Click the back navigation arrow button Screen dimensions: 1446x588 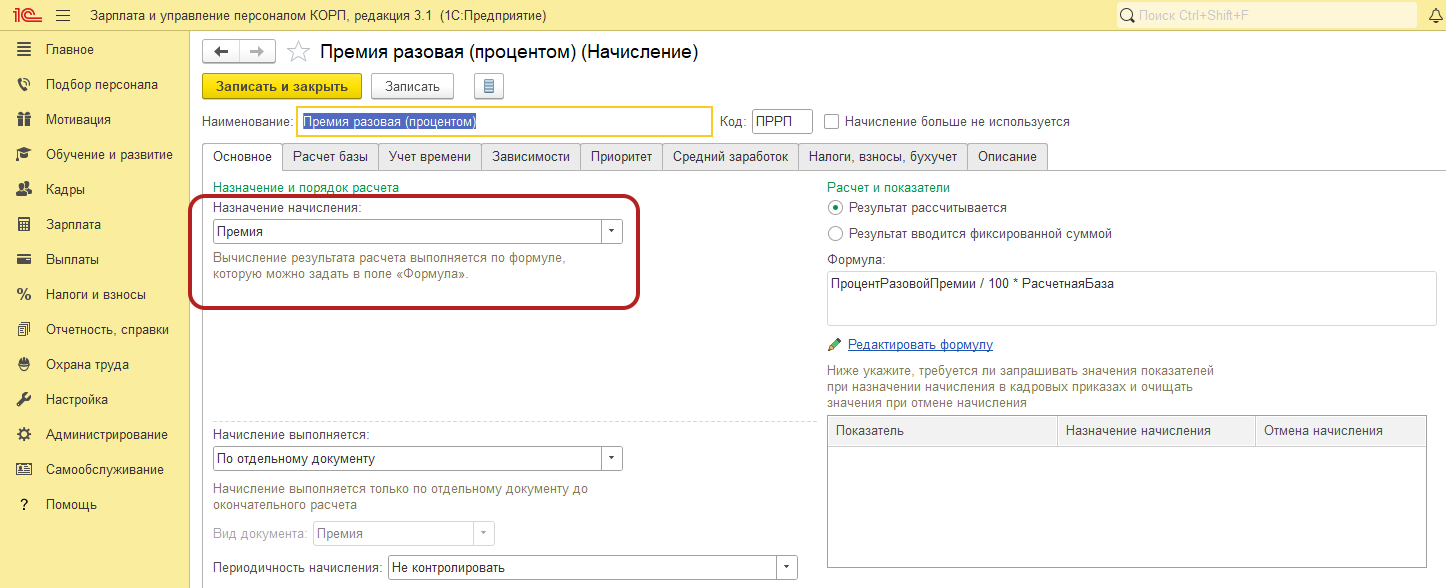221,52
